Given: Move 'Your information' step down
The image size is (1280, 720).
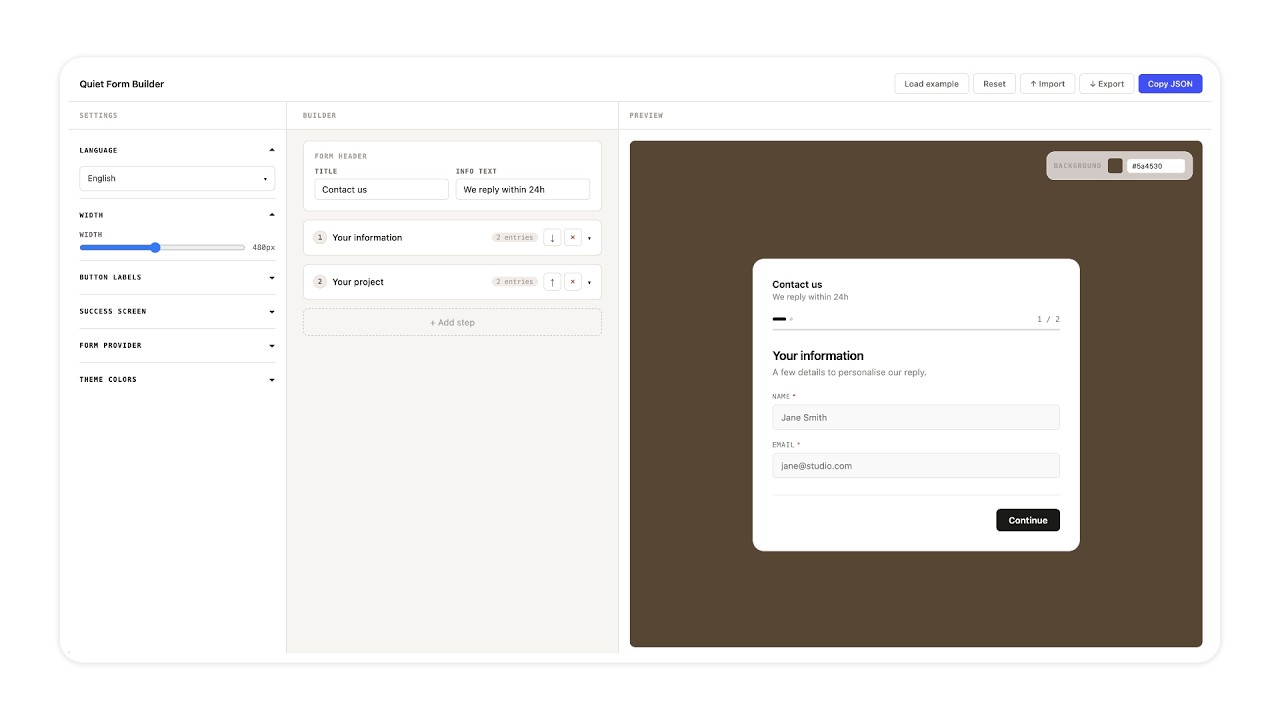Looking at the screenshot, I should point(552,238).
